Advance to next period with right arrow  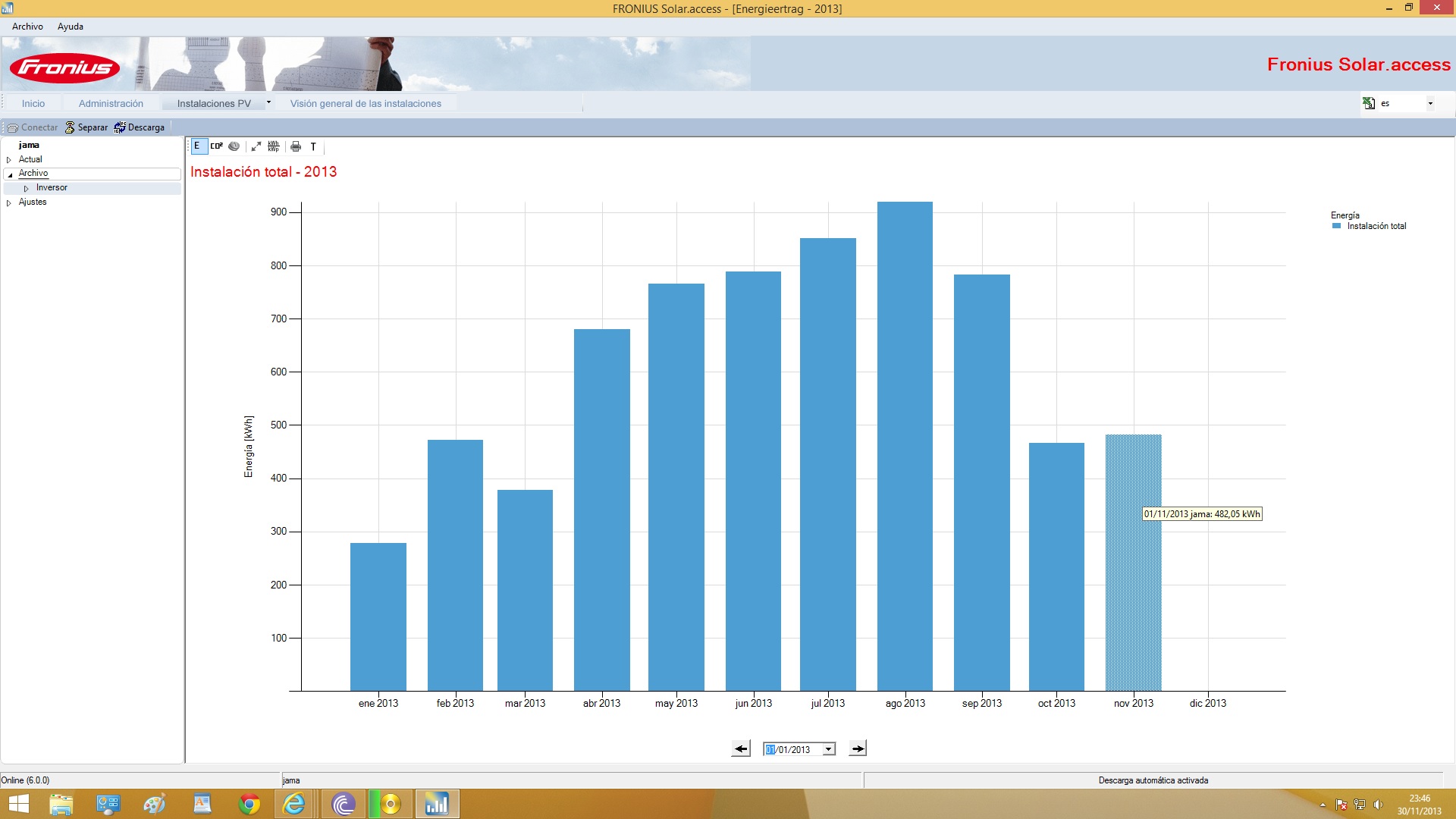(858, 749)
